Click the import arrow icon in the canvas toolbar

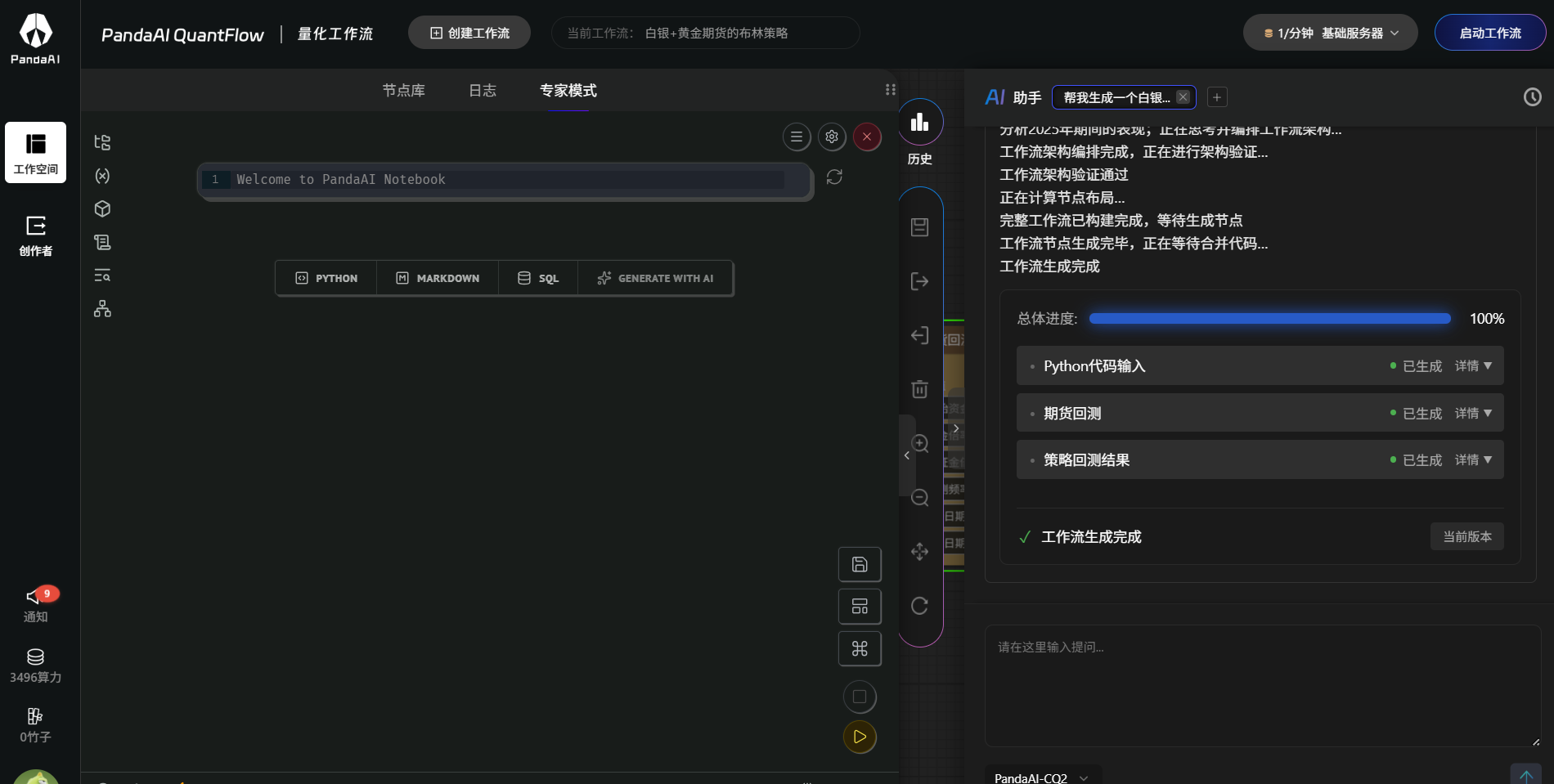click(x=920, y=335)
